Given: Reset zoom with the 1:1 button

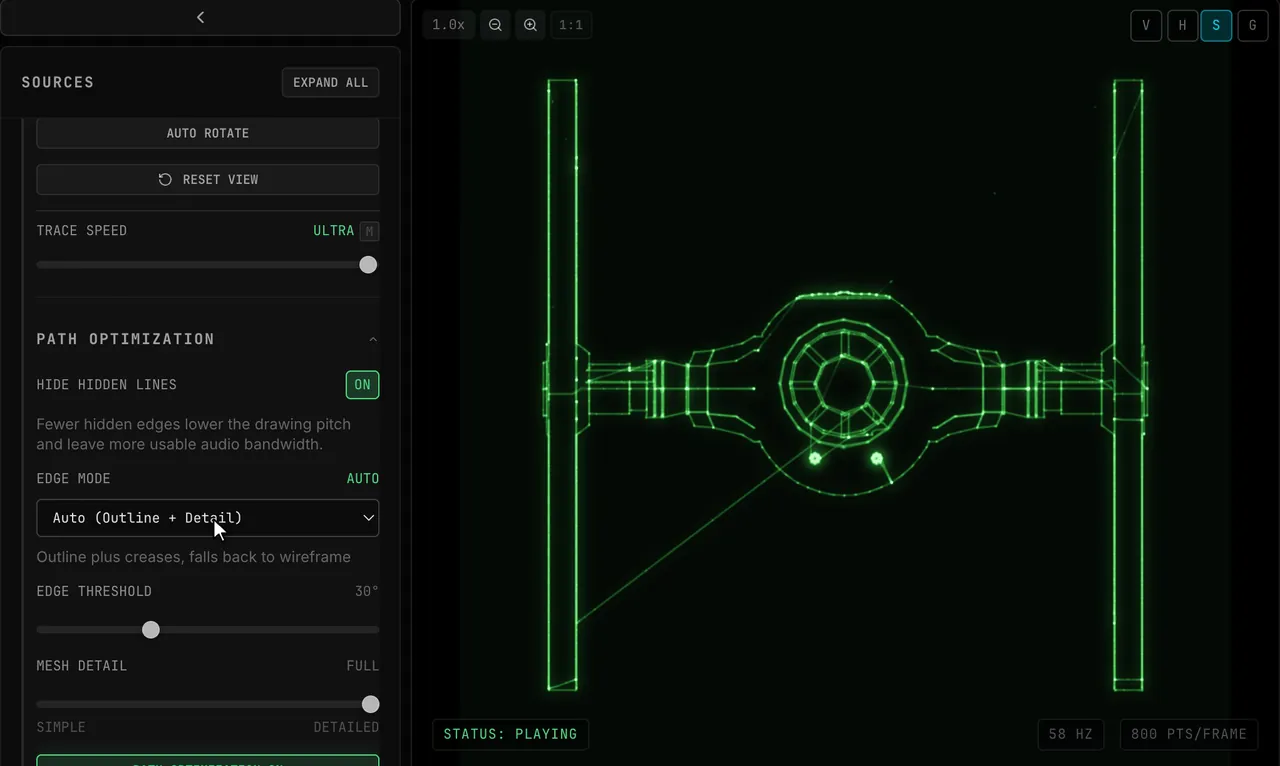Looking at the screenshot, I should (571, 25).
